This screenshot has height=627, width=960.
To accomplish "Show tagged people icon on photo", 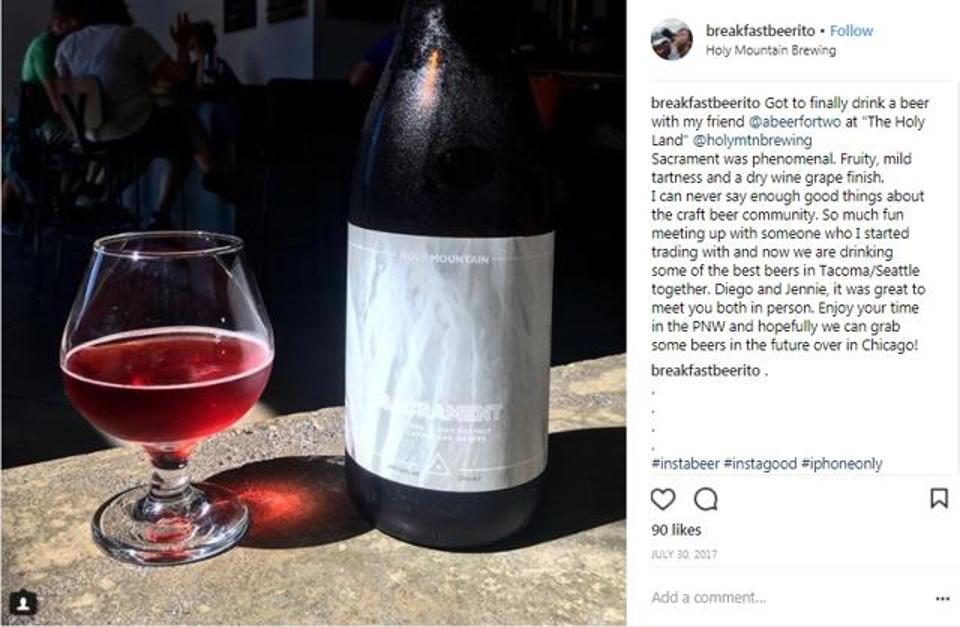I will [23, 604].
